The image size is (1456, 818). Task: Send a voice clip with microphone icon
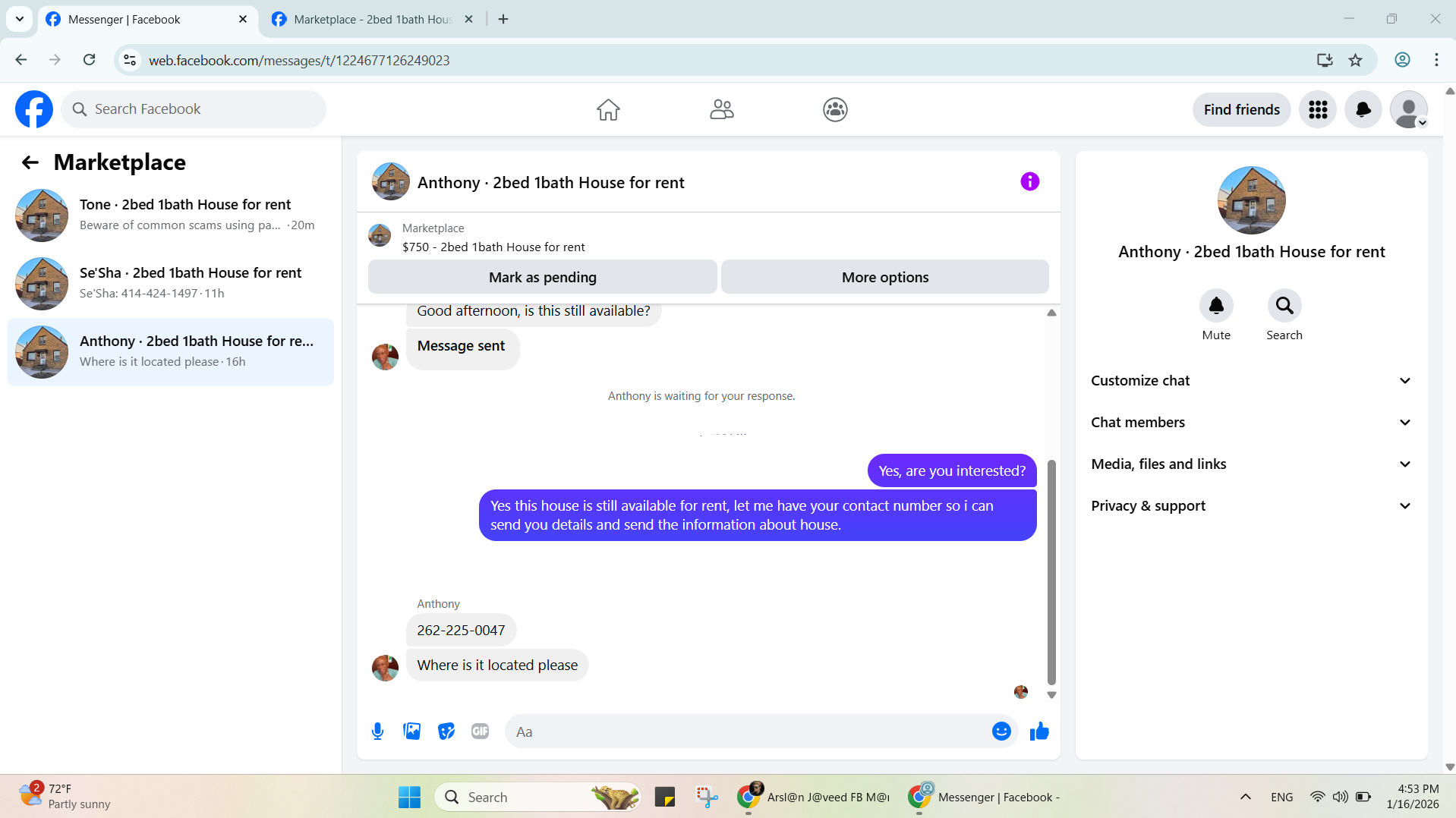point(377,731)
